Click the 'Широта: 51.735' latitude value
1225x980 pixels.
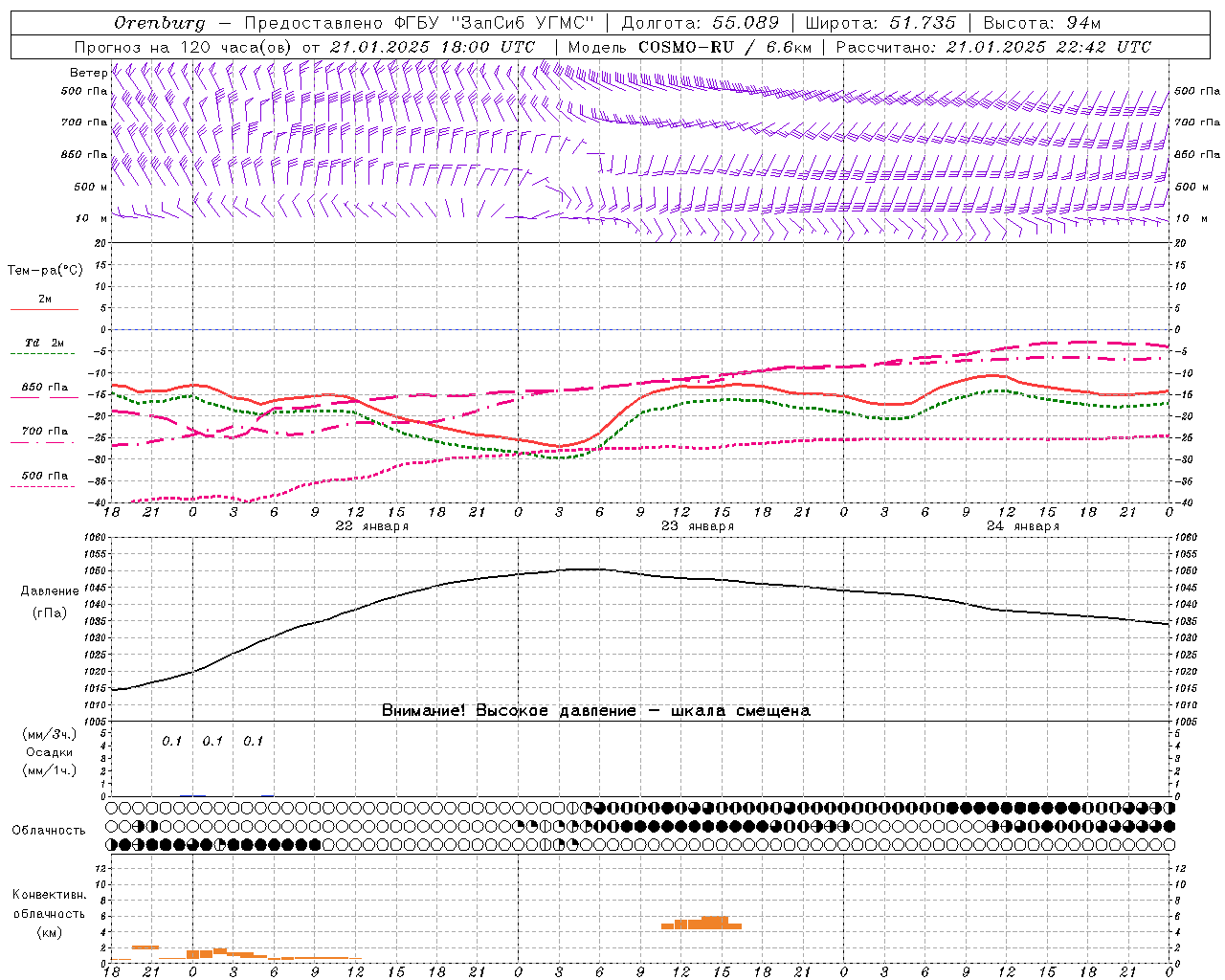tap(881, 23)
